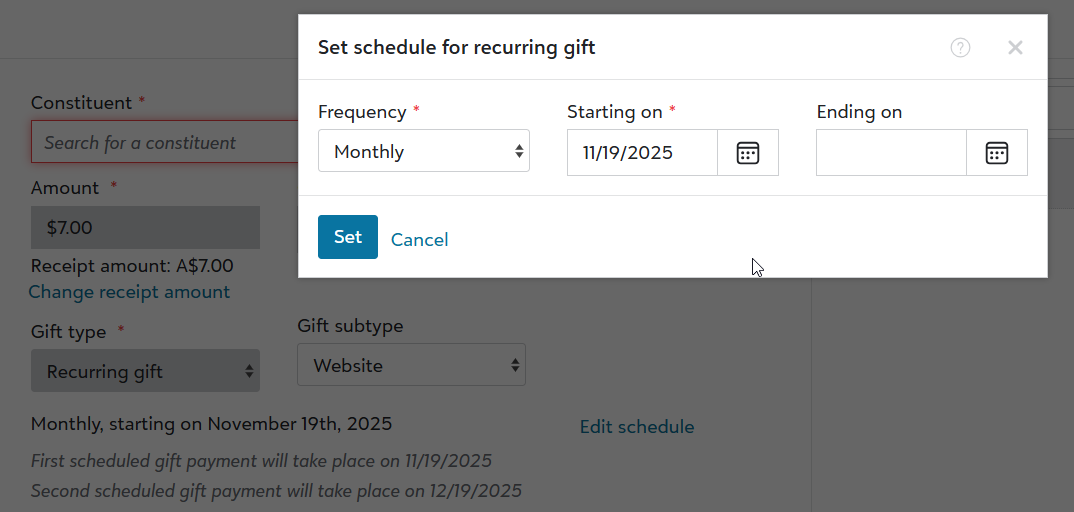Screen dimensions: 1074x512
Task: Click the Edit schedule link
Action: (x=637, y=427)
